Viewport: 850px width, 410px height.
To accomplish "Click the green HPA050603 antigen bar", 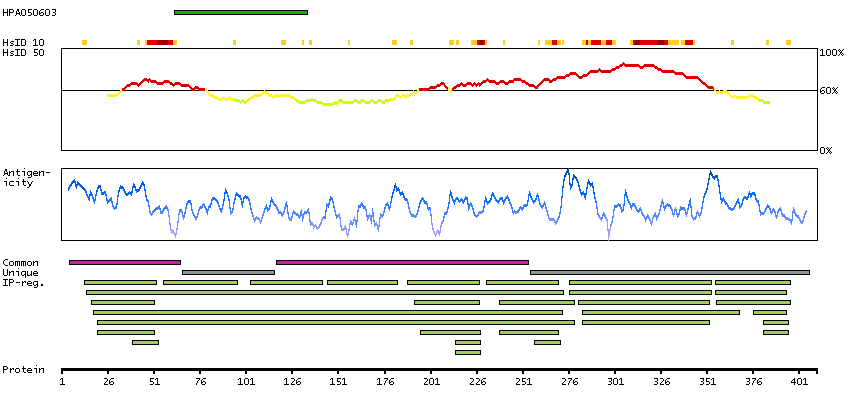I will point(240,12).
